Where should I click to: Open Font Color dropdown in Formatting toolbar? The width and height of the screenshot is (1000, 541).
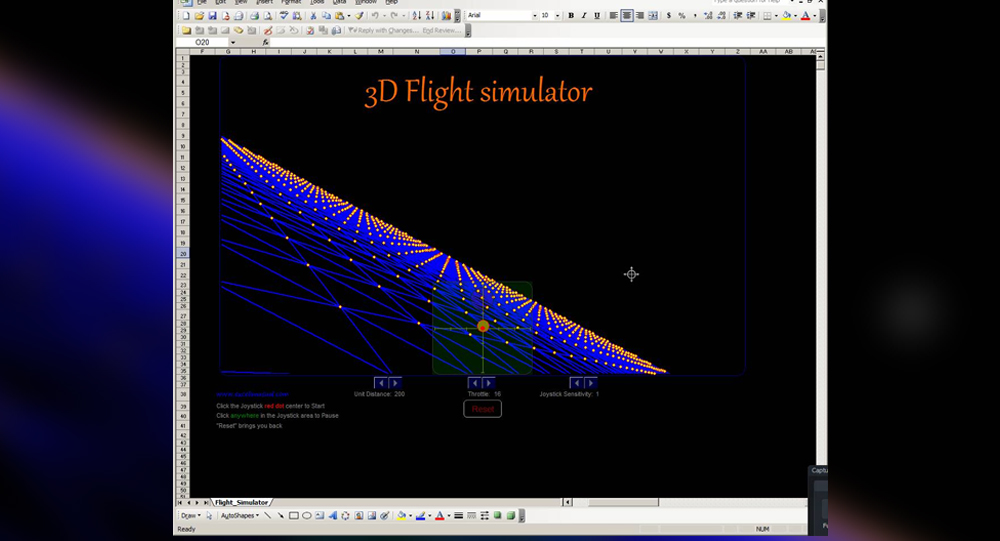coord(814,15)
